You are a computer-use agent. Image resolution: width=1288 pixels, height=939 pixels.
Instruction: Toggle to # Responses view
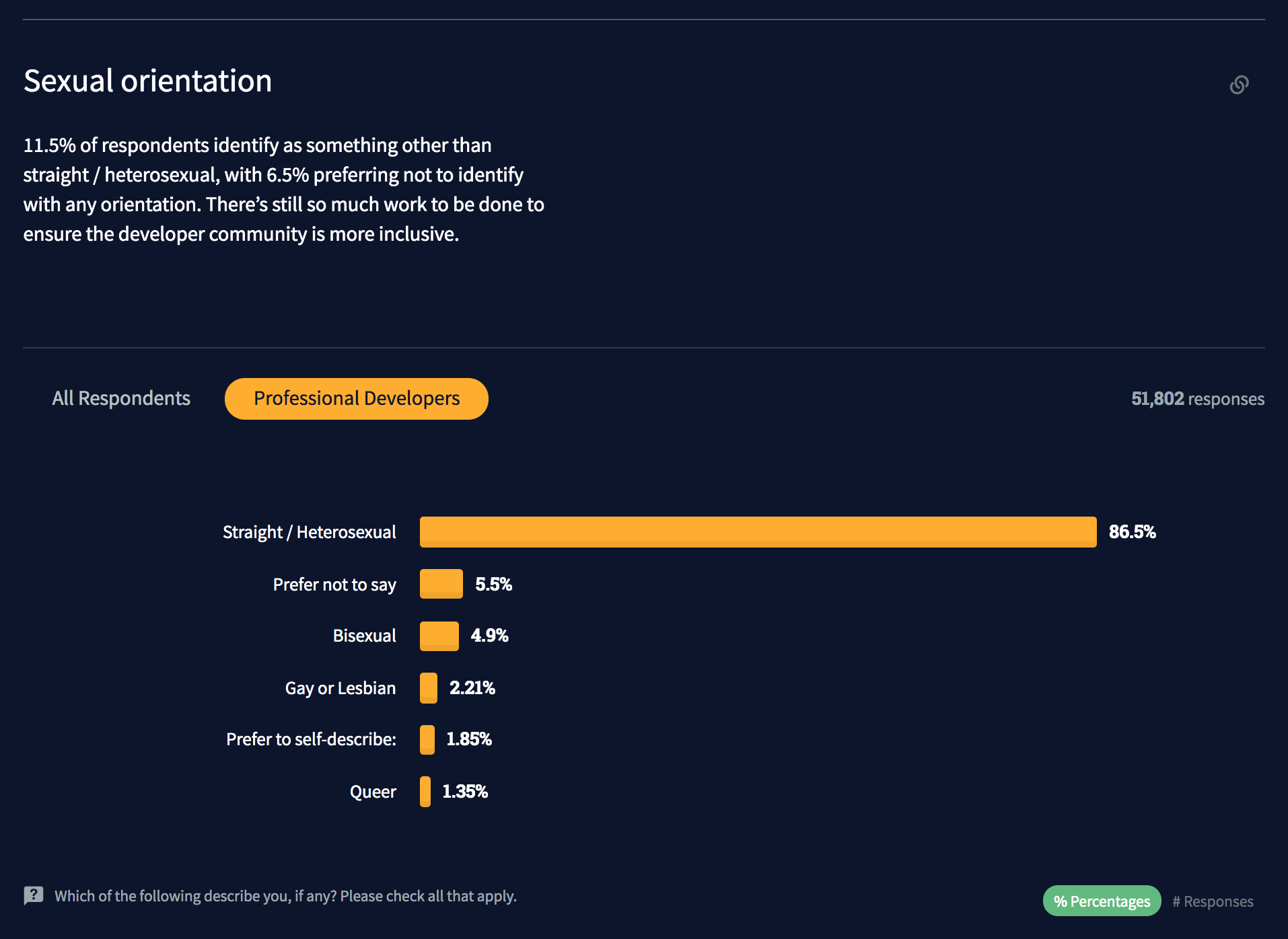pyautogui.click(x=1213, y=901)
